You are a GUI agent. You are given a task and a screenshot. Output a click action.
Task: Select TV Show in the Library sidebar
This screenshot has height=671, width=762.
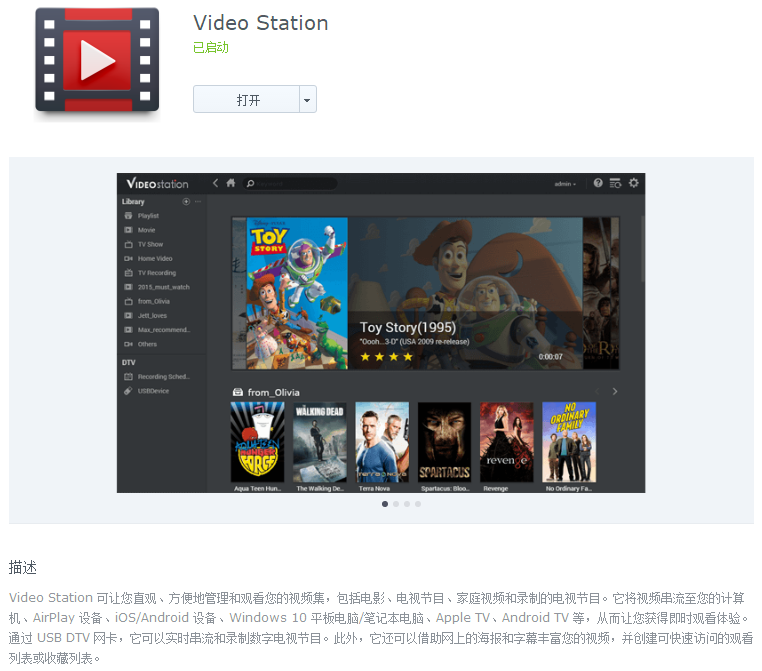click(150, 244)
